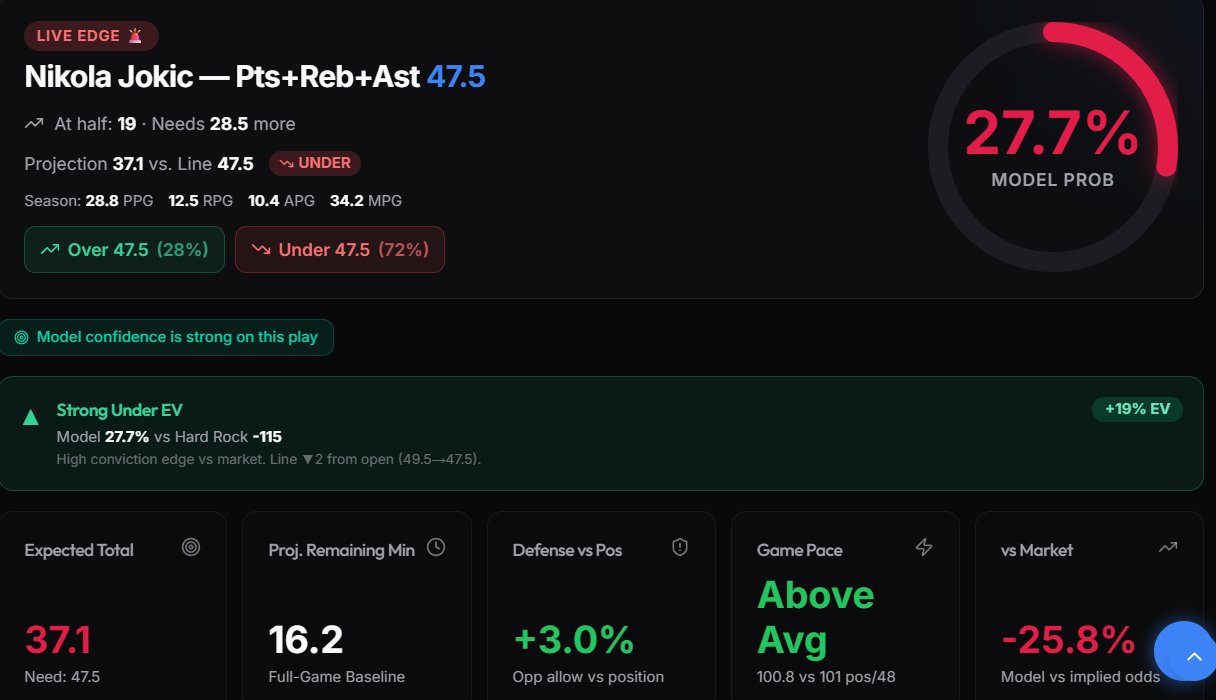Image resolution: width=1216 pixels, height=700 pixels.
Task: Click the green triangle icon beside Strong Under EV
Action: tap(31, 417)
